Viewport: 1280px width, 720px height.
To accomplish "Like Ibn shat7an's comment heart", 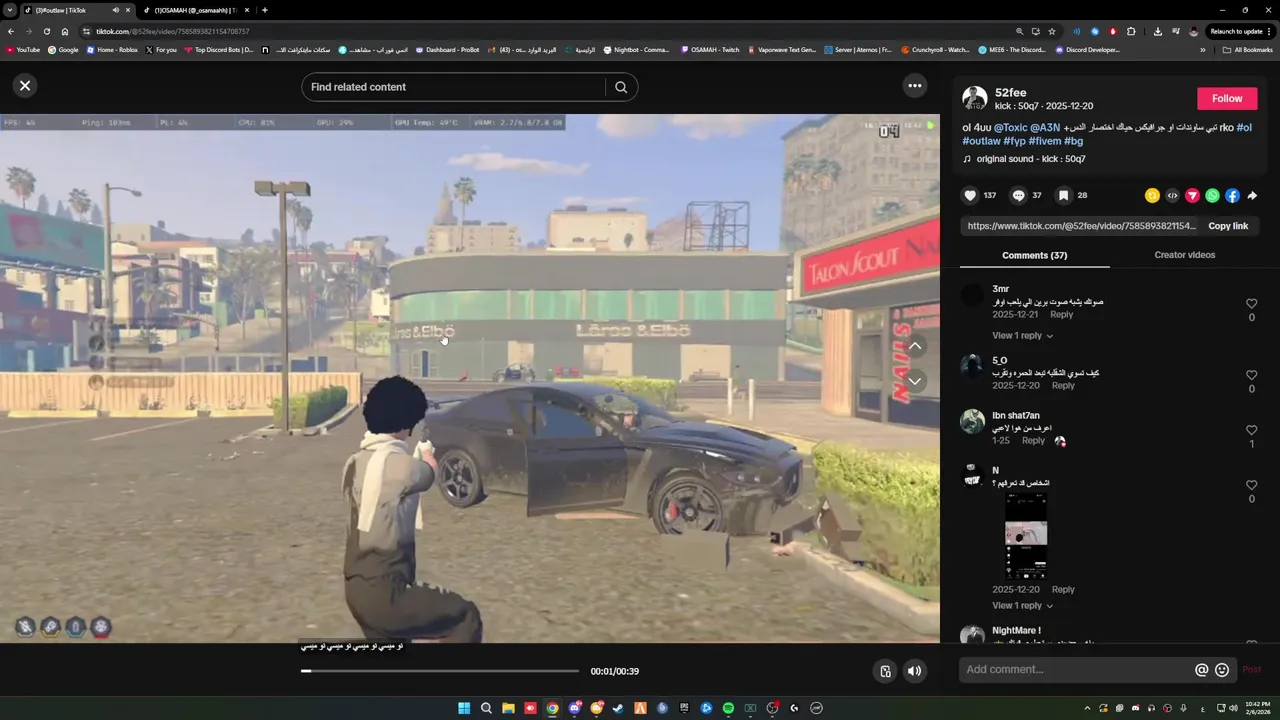I will coord(1251,430).
